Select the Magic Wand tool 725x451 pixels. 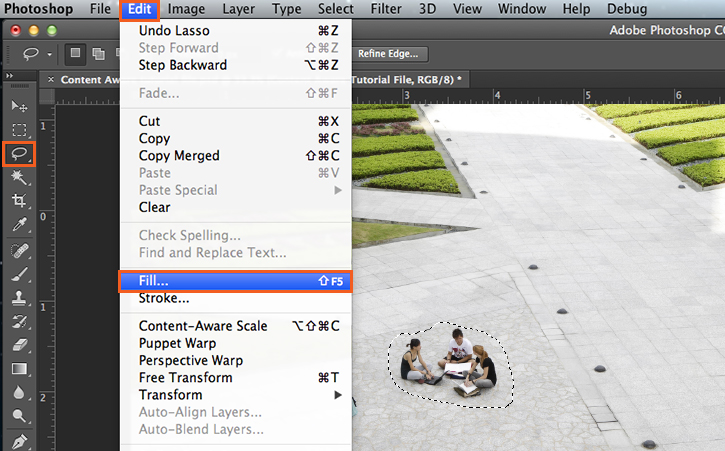pos(18,178)
